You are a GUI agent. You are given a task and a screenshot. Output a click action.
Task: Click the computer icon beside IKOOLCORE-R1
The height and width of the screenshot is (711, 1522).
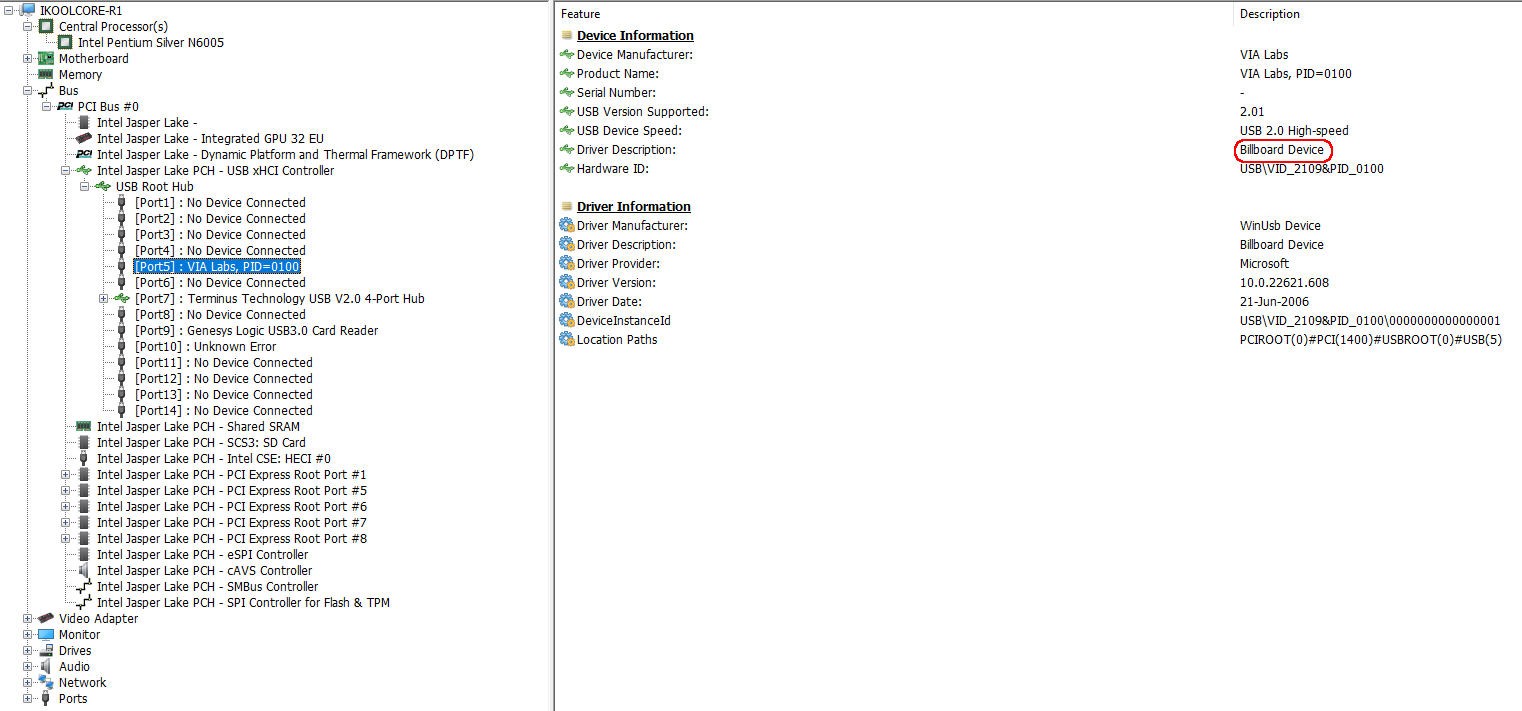coord(28,10)
